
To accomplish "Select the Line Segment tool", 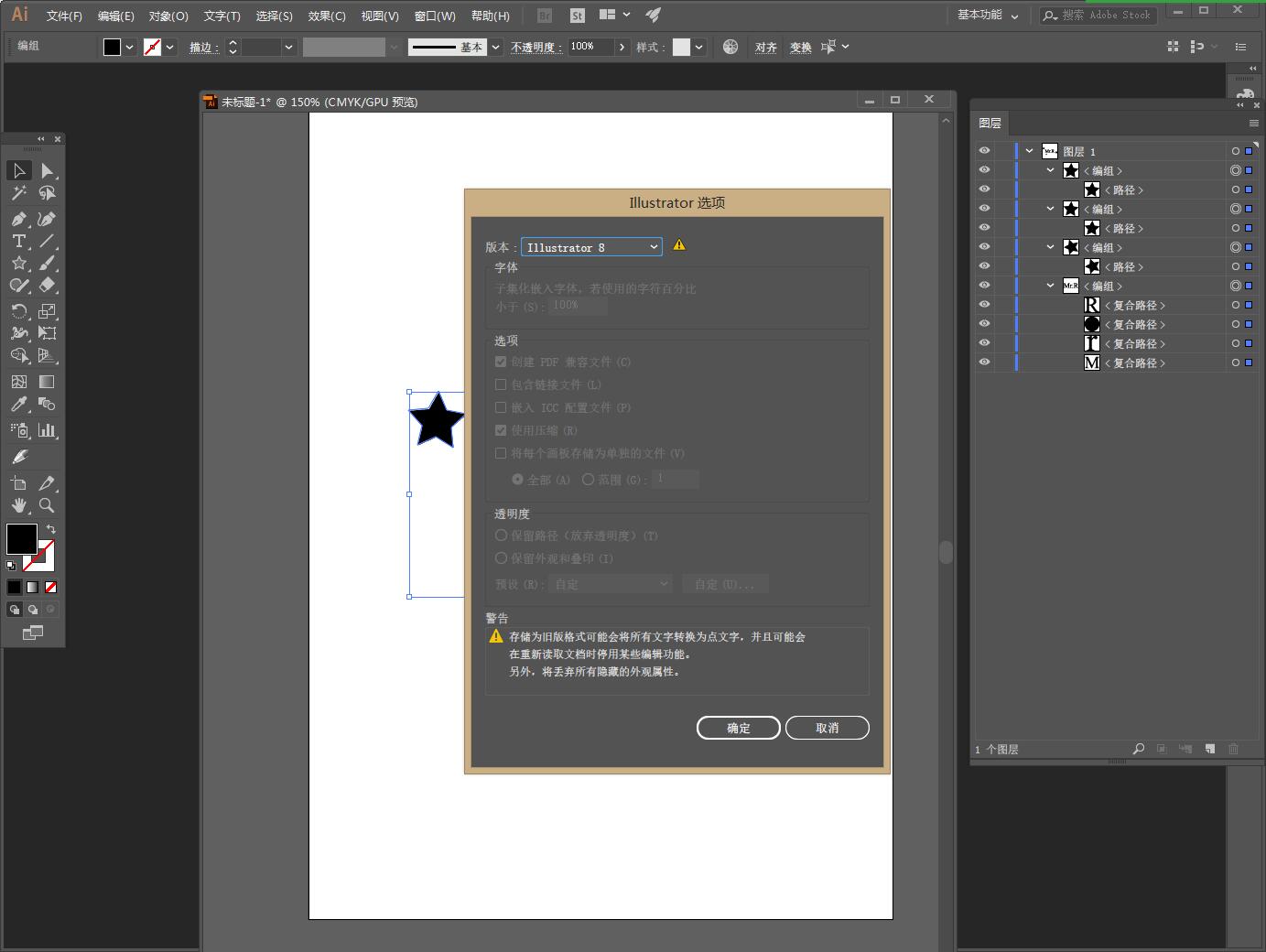I will [48, 242].
